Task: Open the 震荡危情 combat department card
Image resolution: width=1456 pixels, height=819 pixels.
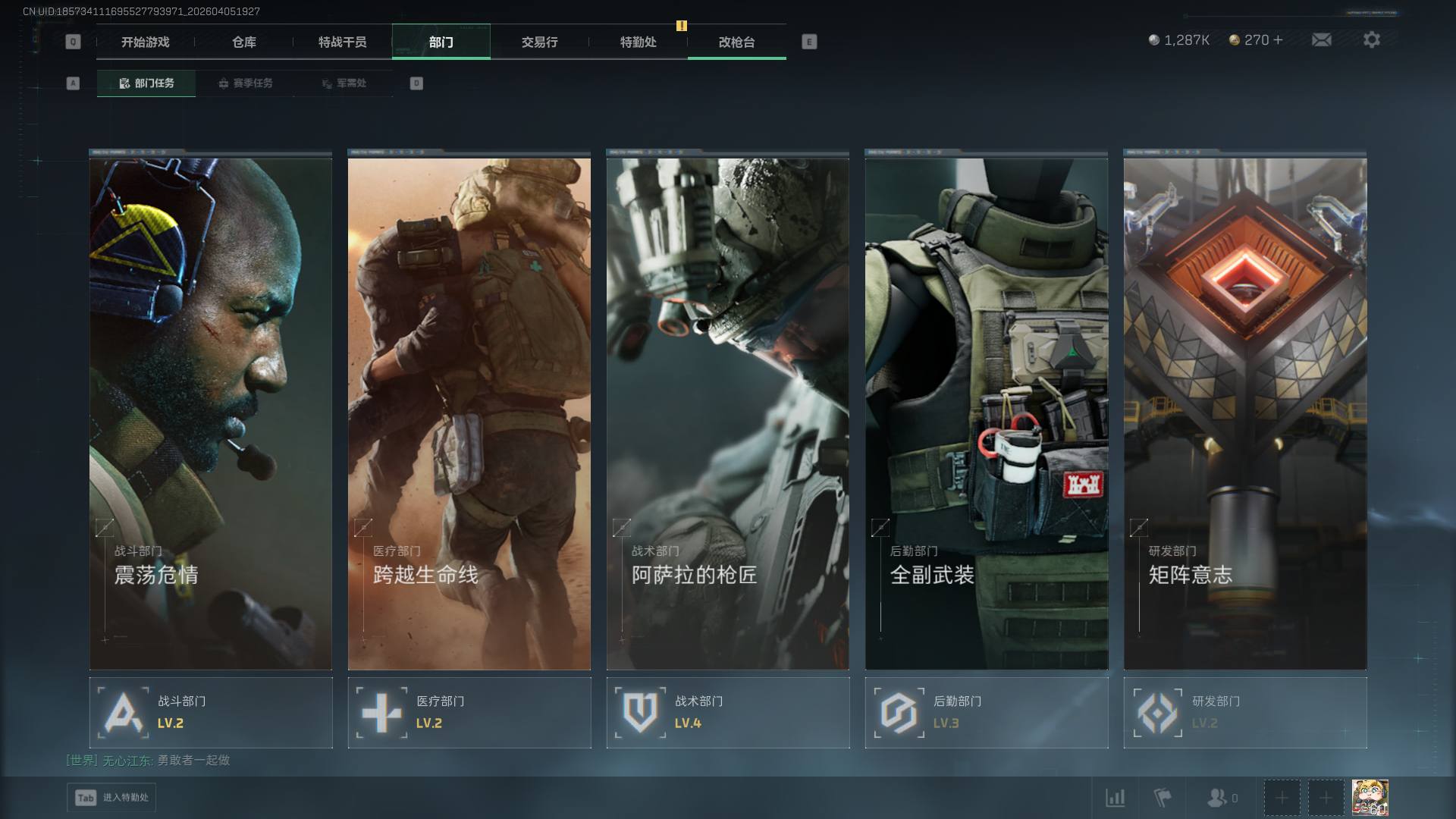Action: (x=211, y=413)
